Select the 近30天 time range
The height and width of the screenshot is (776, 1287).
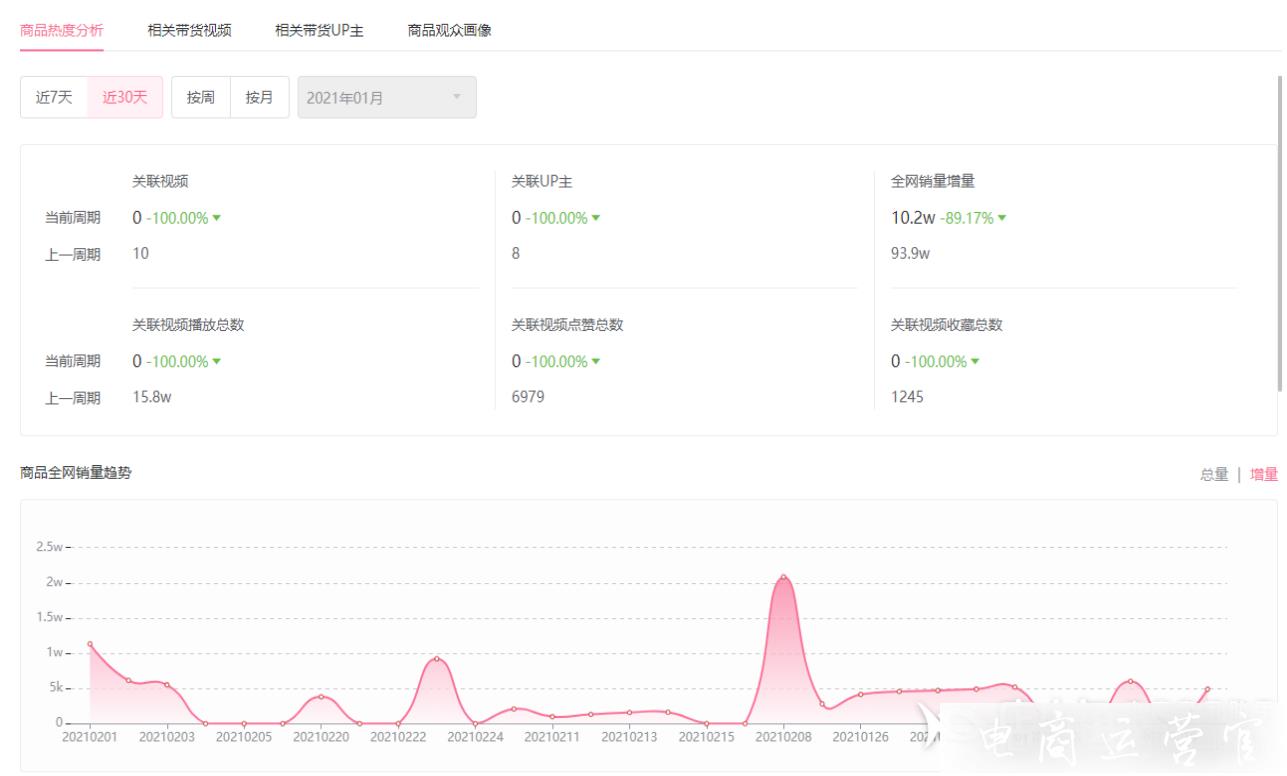tap(125, 97)
